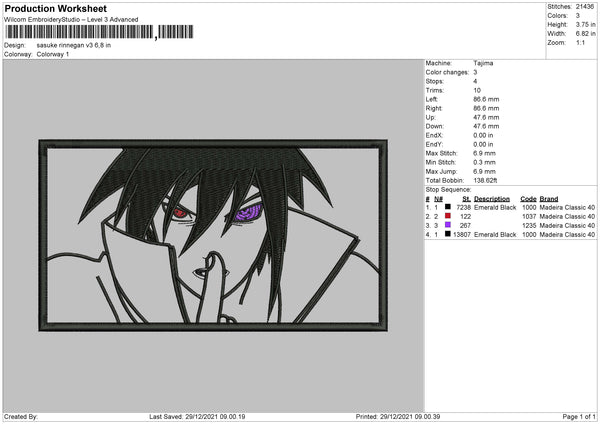Screen dimensions: 600x424
Task: Click thread code 1037 in row 2
Action: tap(529, 217)
